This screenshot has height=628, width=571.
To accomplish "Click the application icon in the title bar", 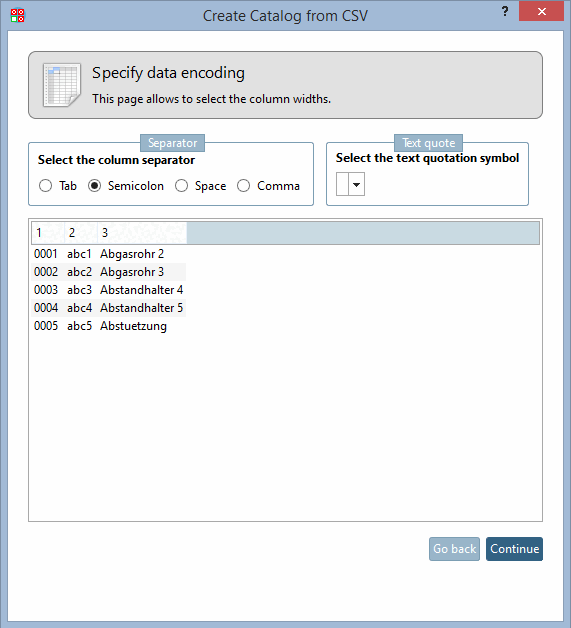I will pyautogui.click(x=17, y=16).
